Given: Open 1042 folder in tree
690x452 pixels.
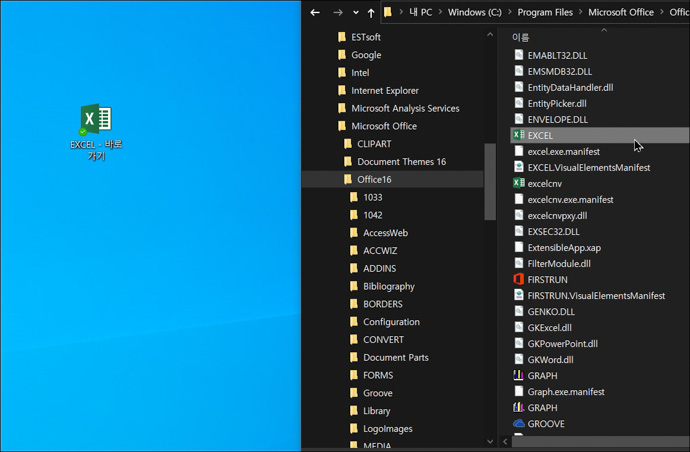Looking at the screenshot, I should (372, 215).
